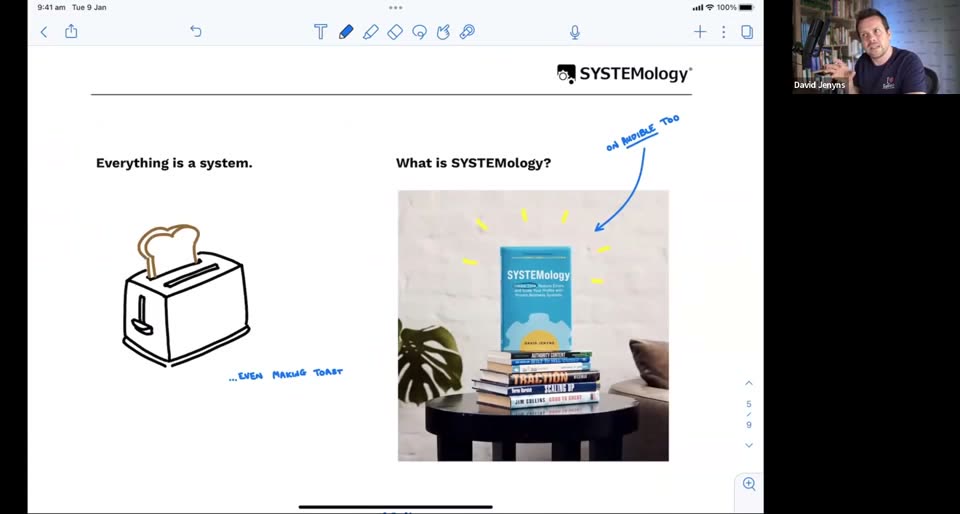Click the David Jenyns video thumbnail
960x514 pixels.
coord(876,47)
